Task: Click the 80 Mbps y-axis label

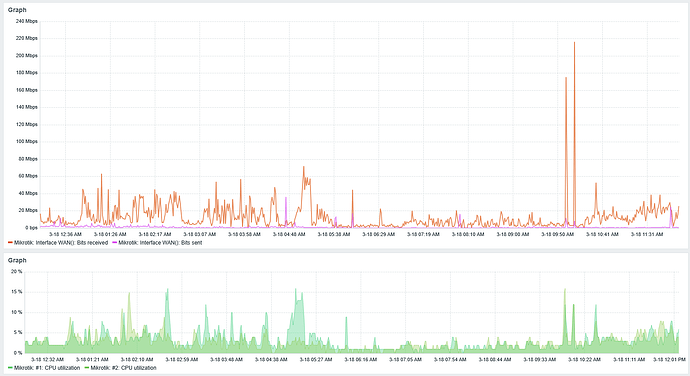Action: tap(28, 159)
